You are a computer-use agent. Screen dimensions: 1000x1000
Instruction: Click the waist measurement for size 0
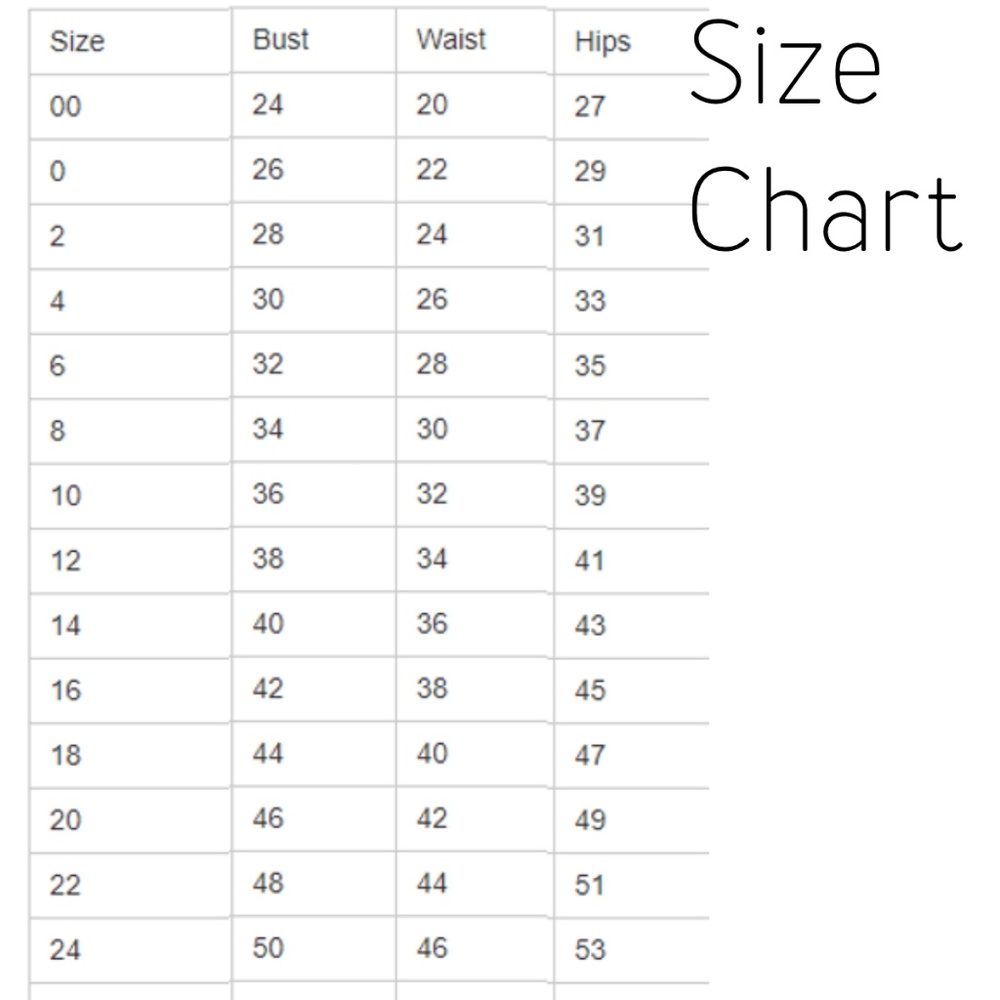(432, 169)
